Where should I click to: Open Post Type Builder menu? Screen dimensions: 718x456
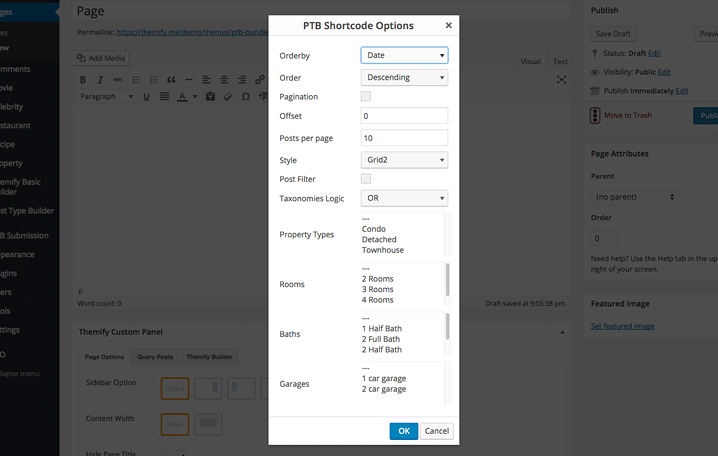(28, 211)
